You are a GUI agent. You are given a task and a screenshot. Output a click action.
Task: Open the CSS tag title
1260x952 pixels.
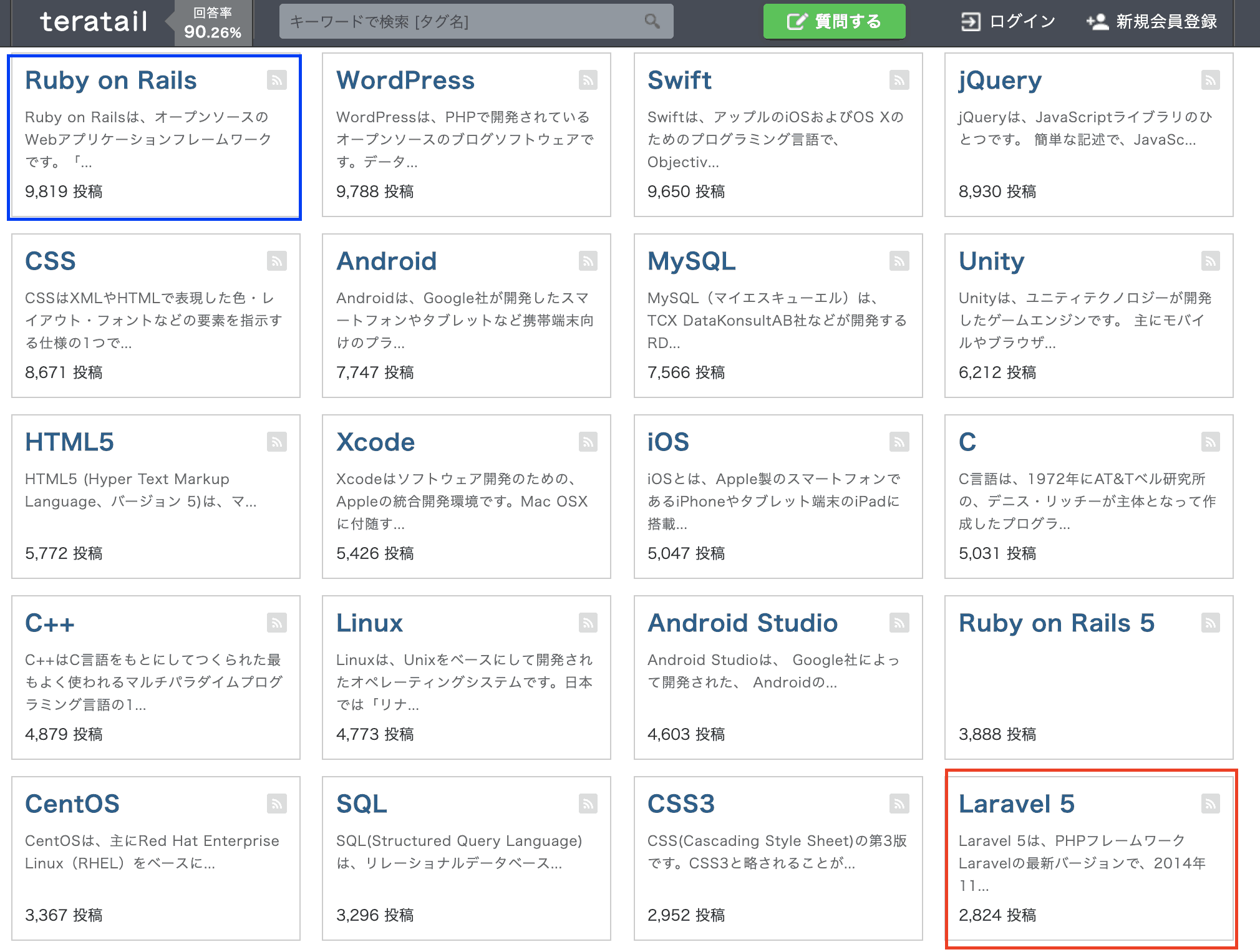pos(51,261)
